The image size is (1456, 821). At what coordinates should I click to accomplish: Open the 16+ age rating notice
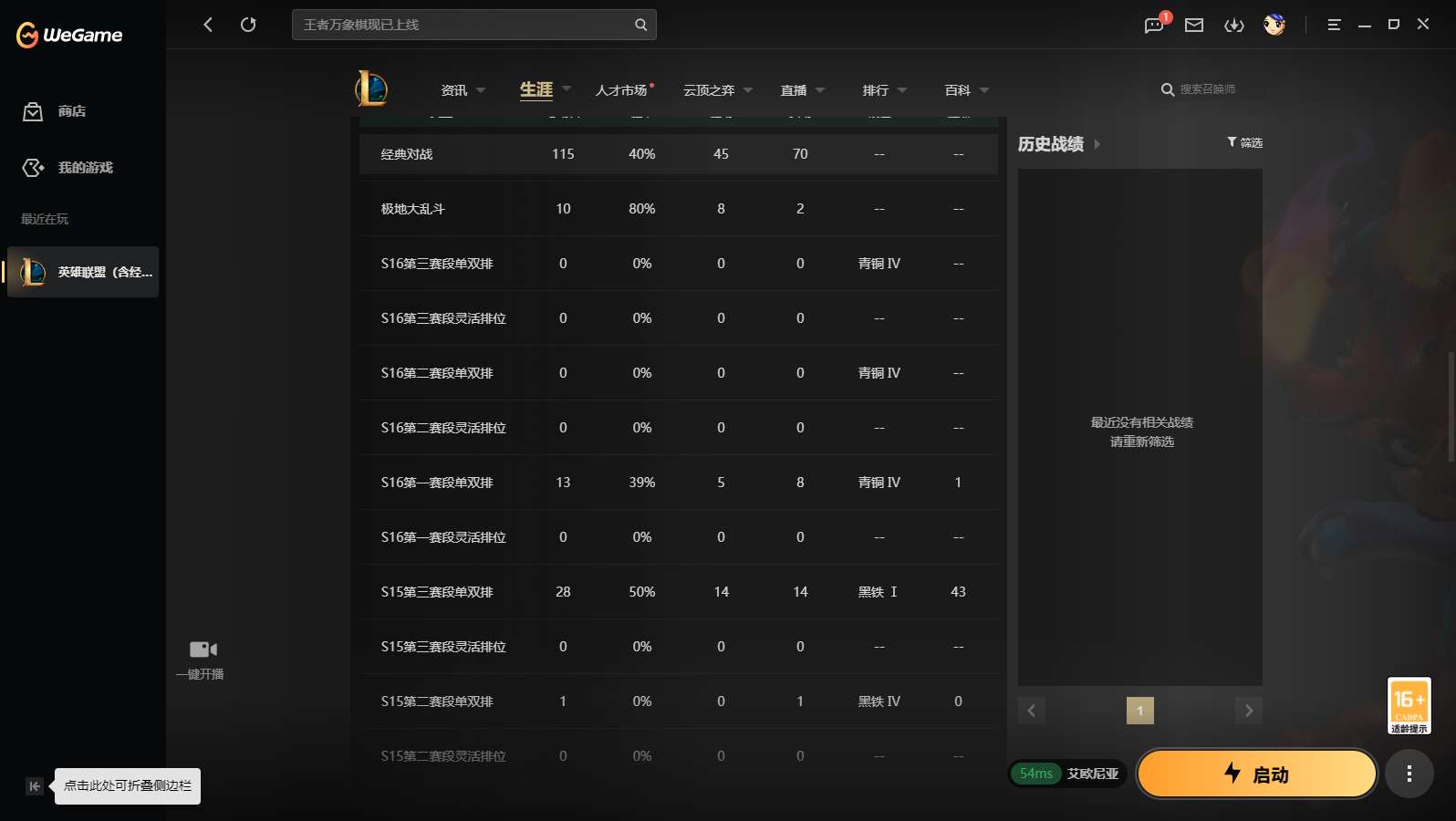tap(1409, 706)
